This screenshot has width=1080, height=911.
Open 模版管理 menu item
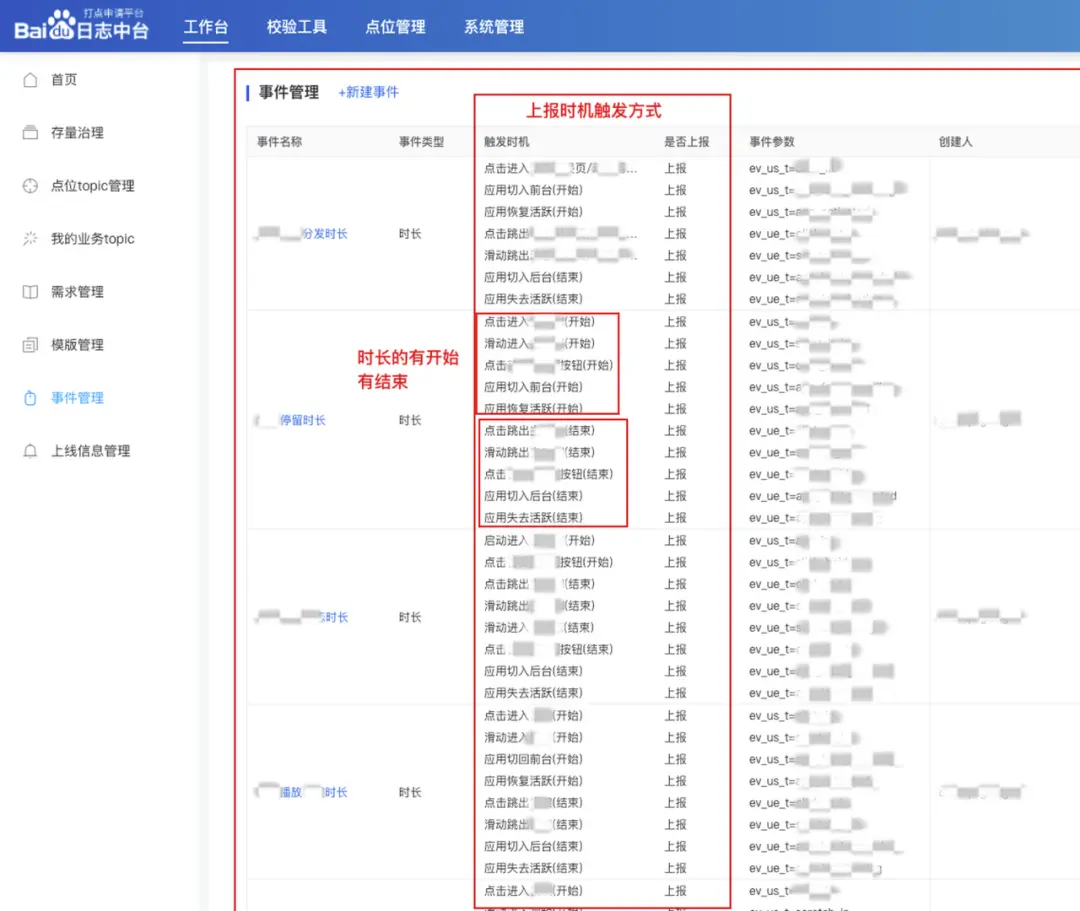click(x=77, y=345)
